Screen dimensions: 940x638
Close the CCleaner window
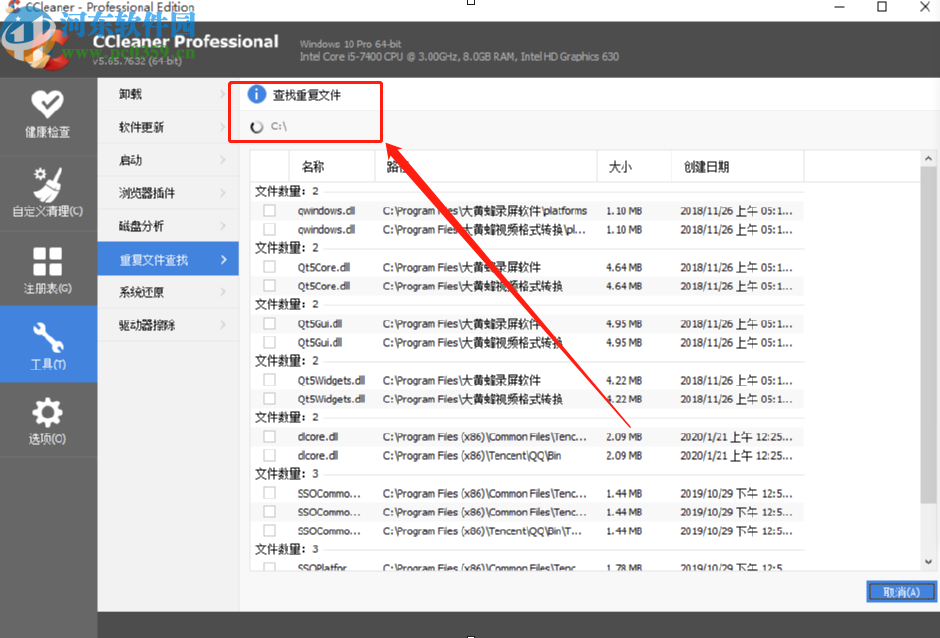tap(925, 7)
